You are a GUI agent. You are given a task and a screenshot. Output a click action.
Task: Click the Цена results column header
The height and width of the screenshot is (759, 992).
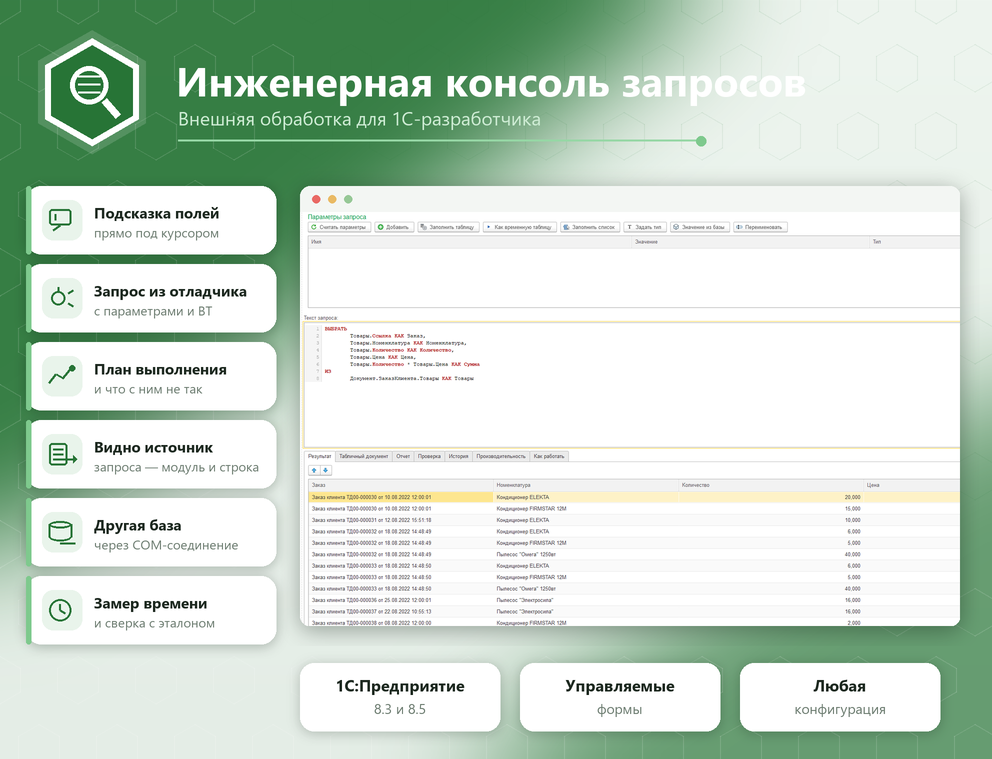(912, 485)
